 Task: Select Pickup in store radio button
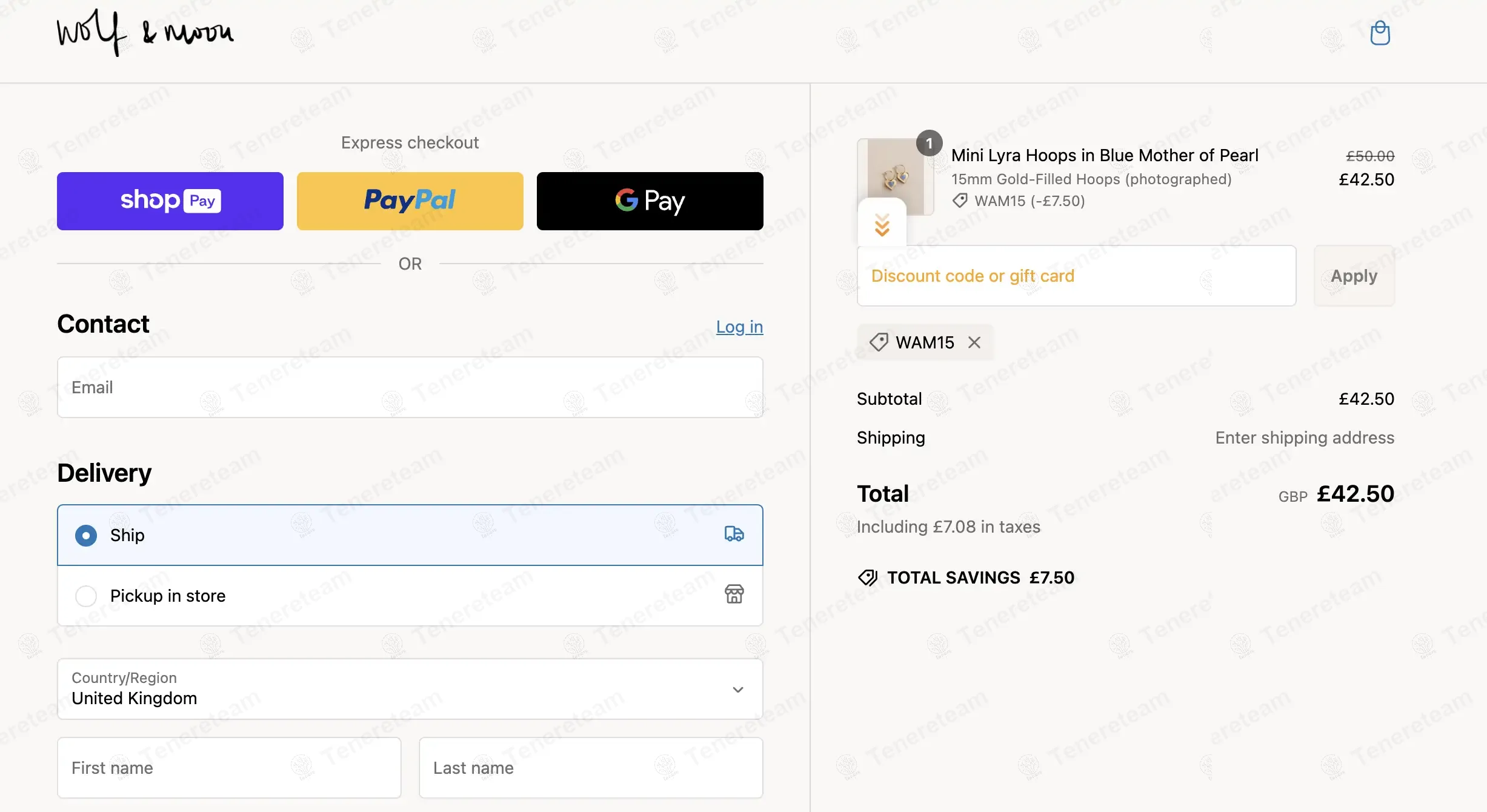point(86,596)
